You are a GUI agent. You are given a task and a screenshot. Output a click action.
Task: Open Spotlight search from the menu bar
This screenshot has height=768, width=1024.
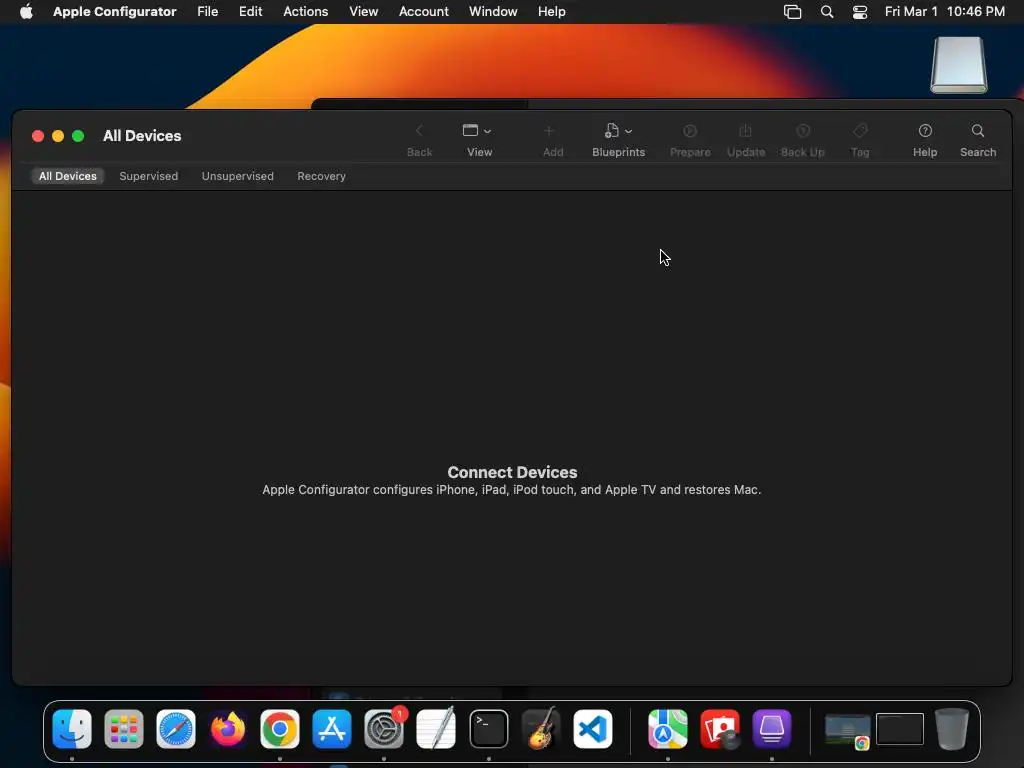(x=827, y=12)
